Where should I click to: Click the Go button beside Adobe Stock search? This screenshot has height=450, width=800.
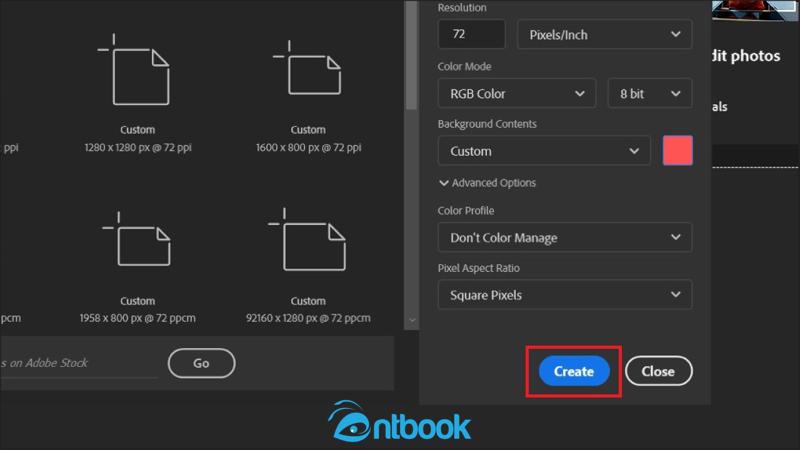[x=202, y=363]
